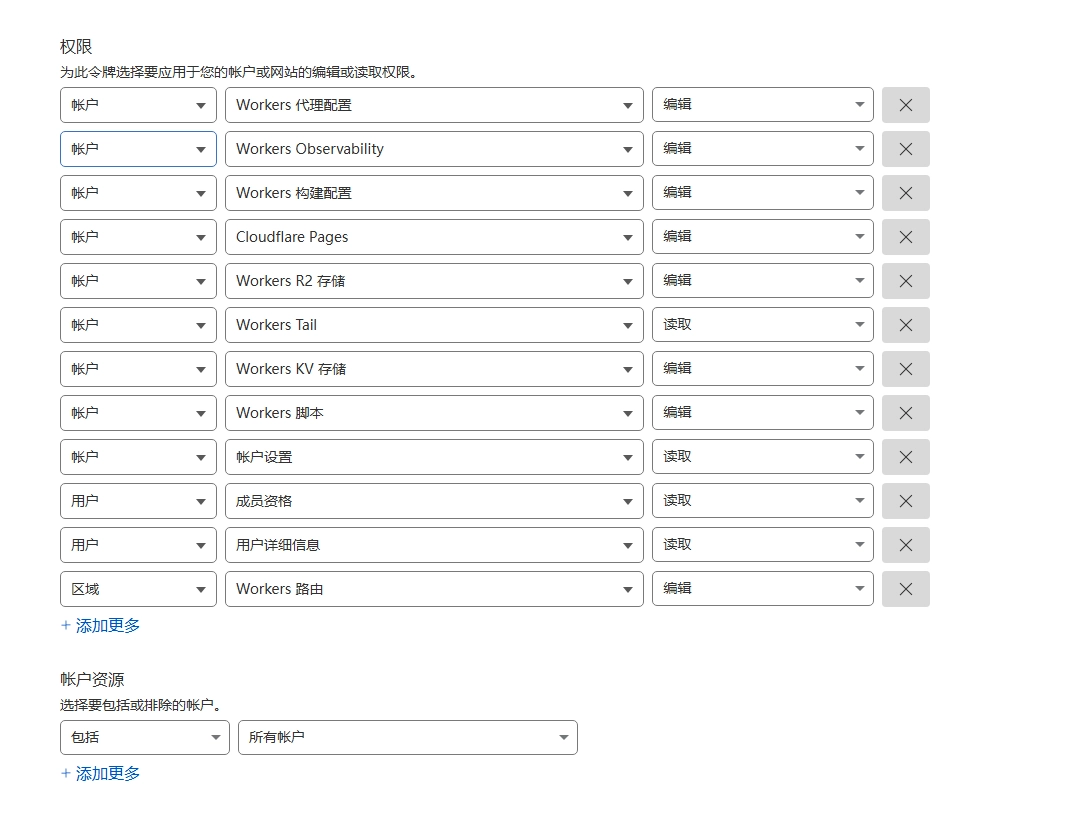
Task: Delete the Workers R2 存储 permission row
Action: [905, 281]
